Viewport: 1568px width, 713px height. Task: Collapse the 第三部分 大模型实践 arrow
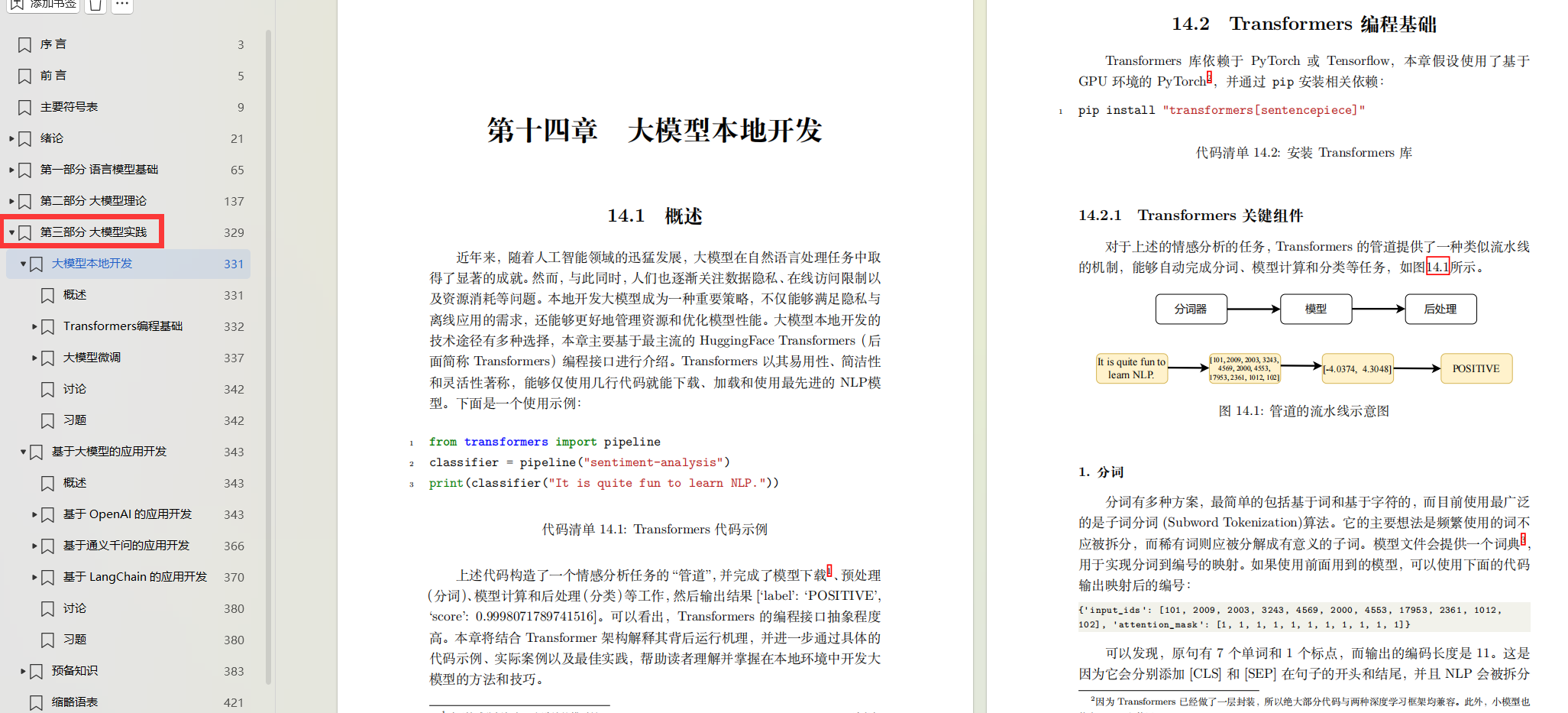(11, 232)
